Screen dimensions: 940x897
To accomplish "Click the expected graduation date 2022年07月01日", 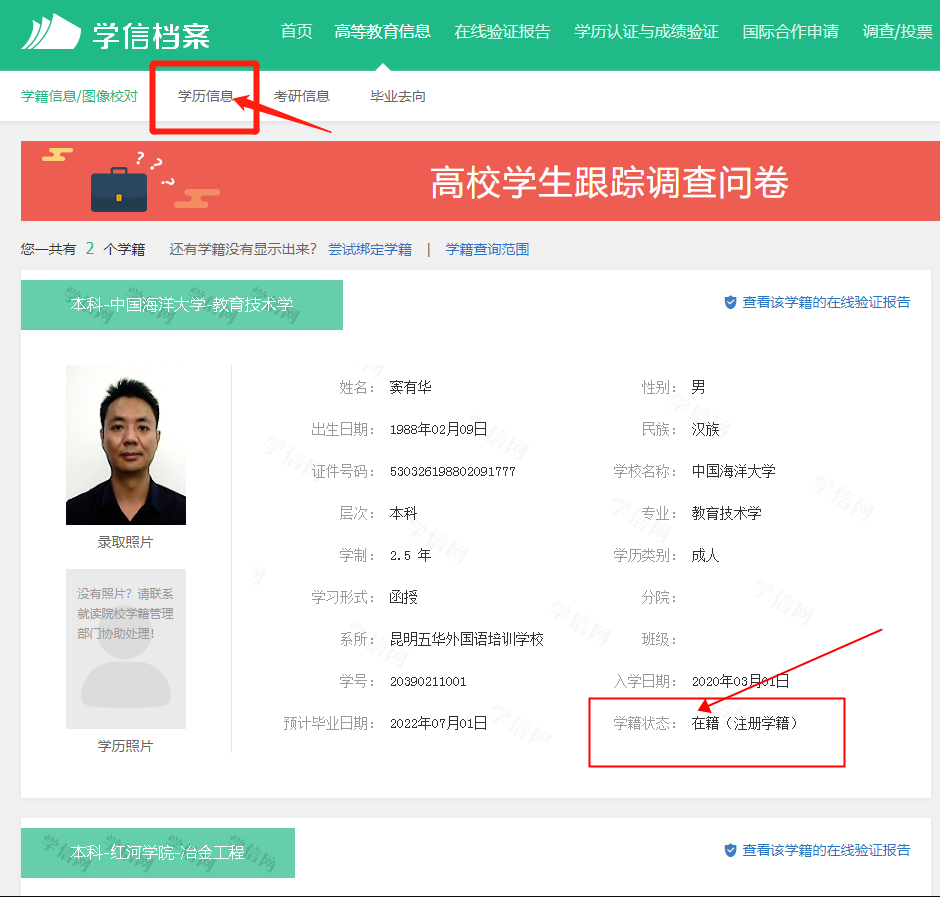I will (x=438, y=723).
